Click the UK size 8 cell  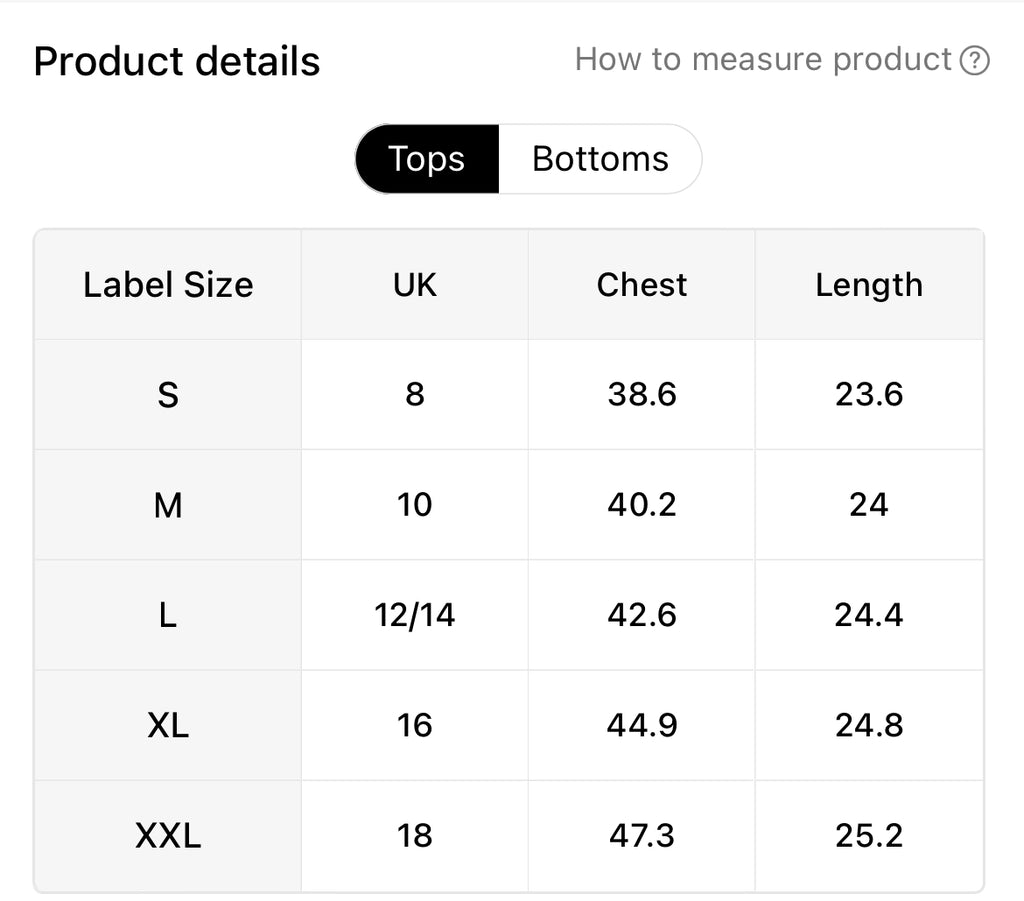tap(415, 395)
